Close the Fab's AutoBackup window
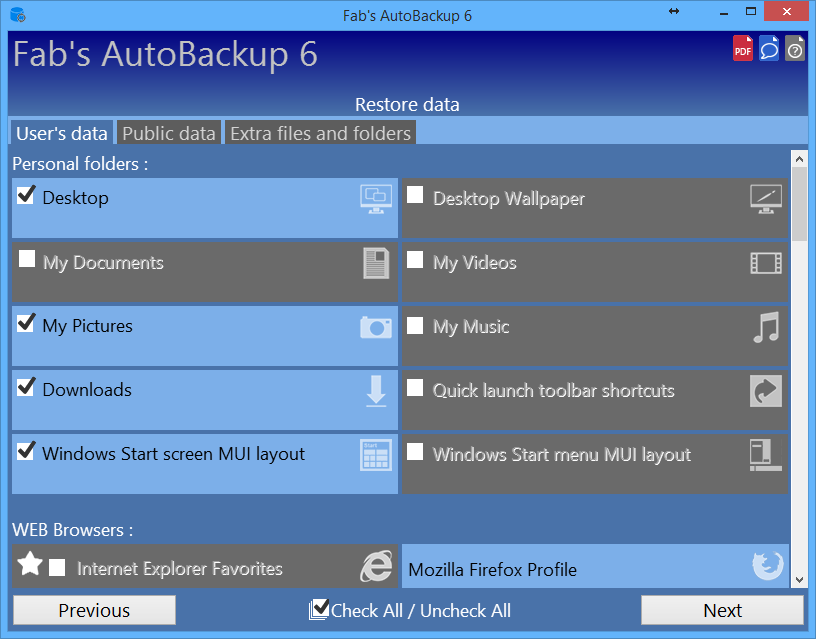Image resolution: width=816 pixels, height=639 pixels. [787, 11]
